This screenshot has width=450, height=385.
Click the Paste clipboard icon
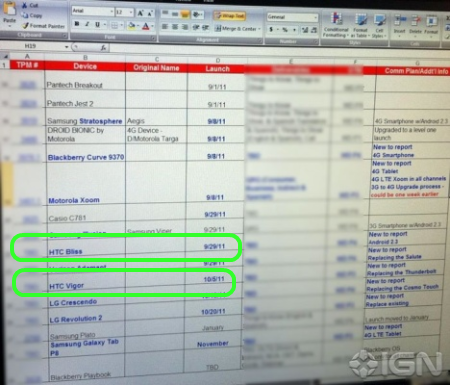(10, 8)
